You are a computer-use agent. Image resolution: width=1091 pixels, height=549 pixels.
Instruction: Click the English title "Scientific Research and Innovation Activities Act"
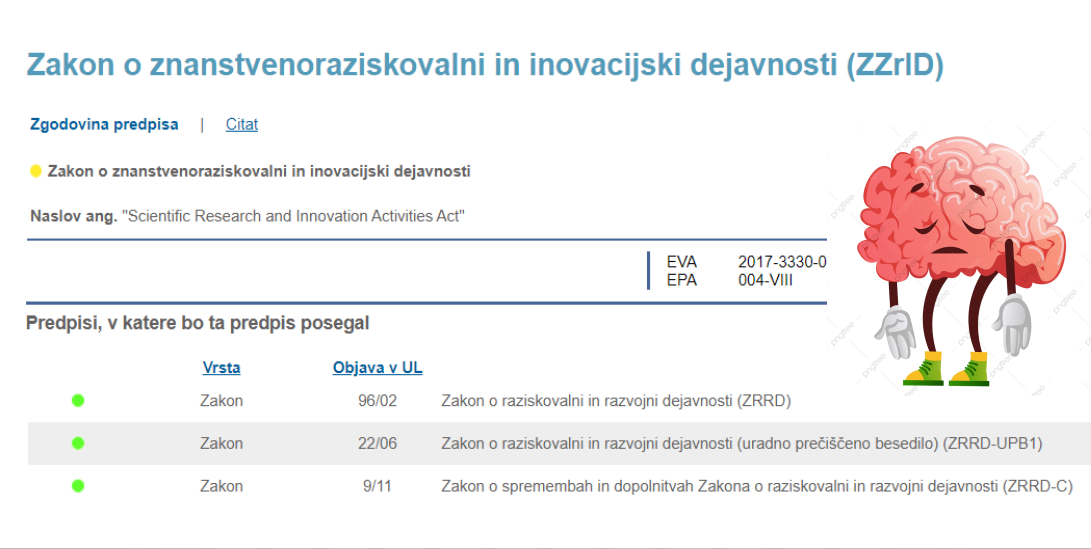[x=294, y=216]
